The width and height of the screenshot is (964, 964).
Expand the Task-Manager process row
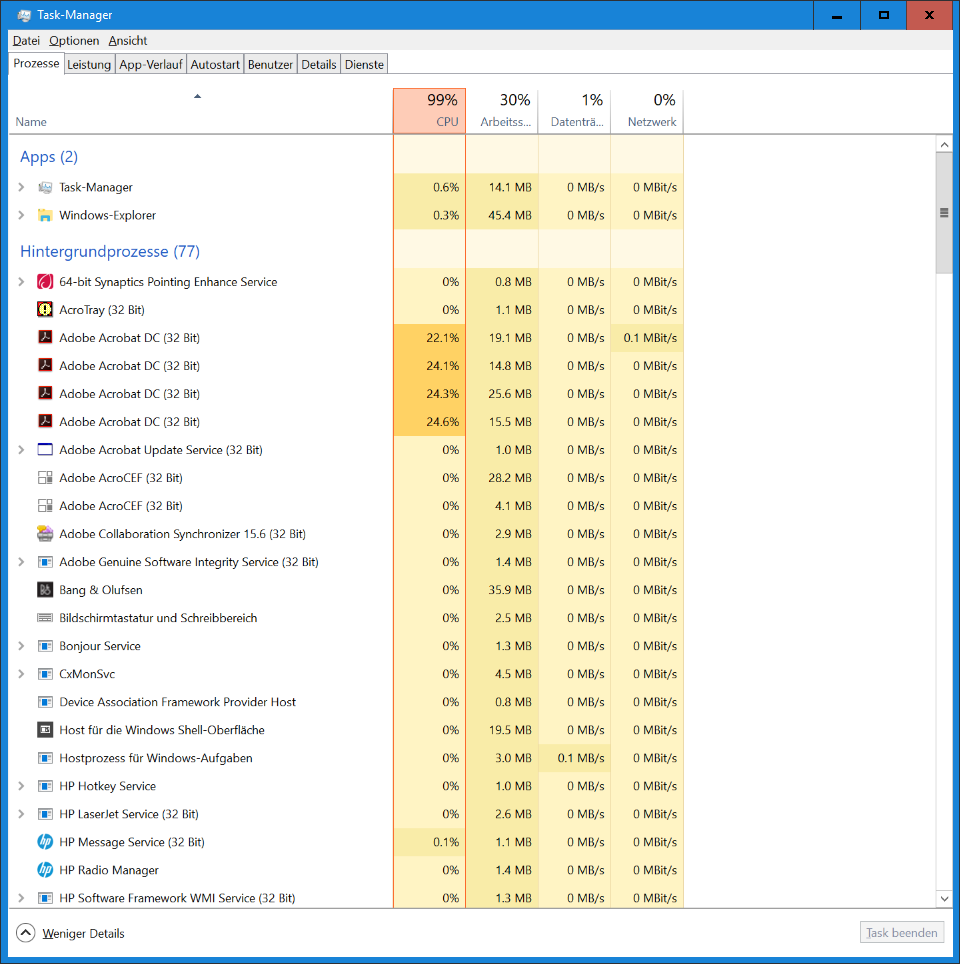22,187
